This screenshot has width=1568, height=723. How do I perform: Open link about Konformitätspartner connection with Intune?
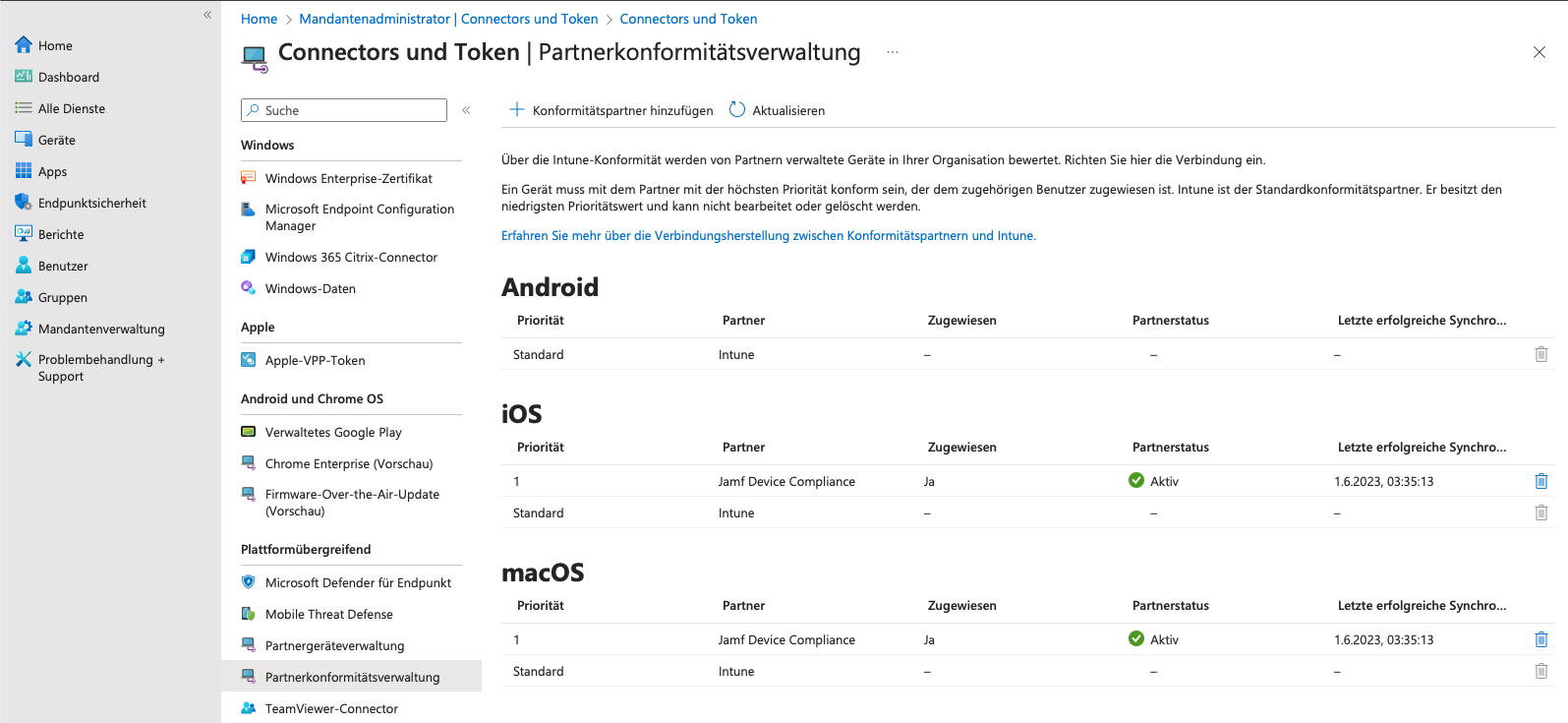coord(769,235)
